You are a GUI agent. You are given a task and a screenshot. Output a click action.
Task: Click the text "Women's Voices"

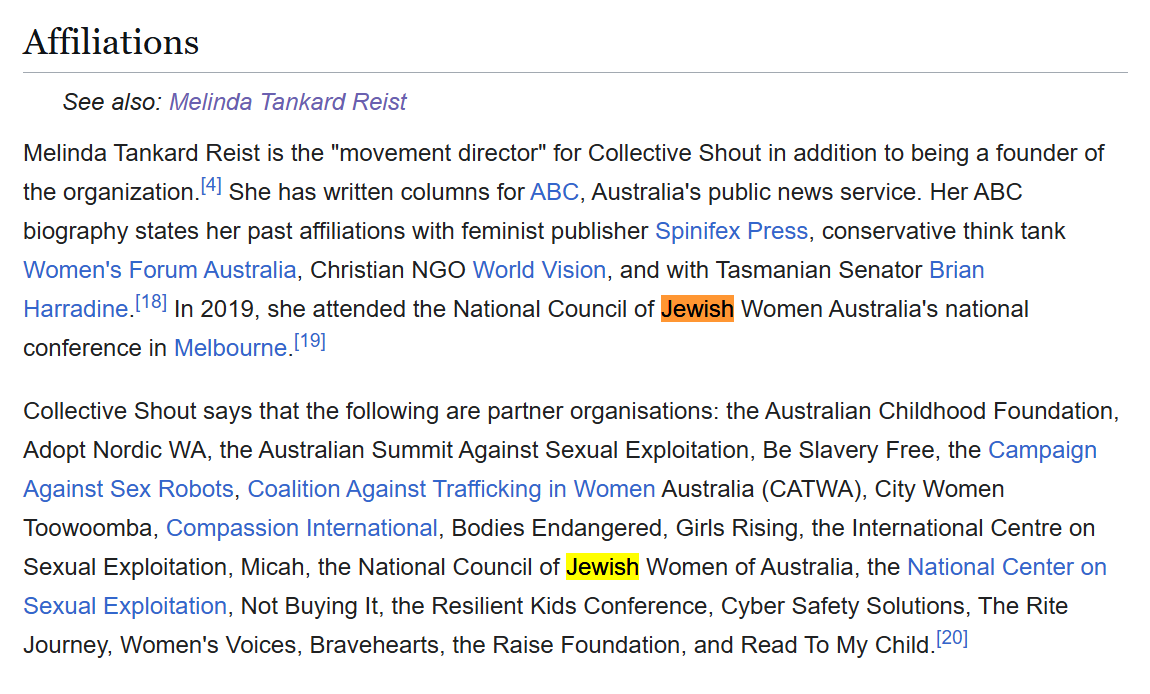(209, 644)
